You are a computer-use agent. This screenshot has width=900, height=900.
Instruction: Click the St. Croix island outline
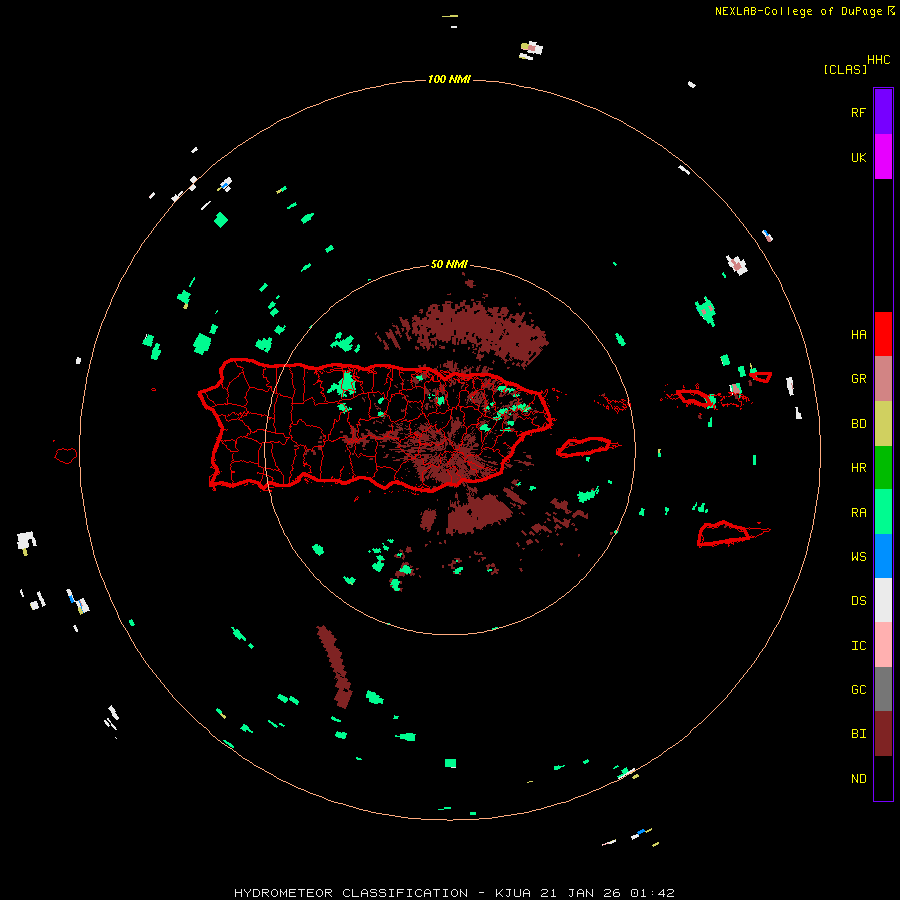click(723, 534)
